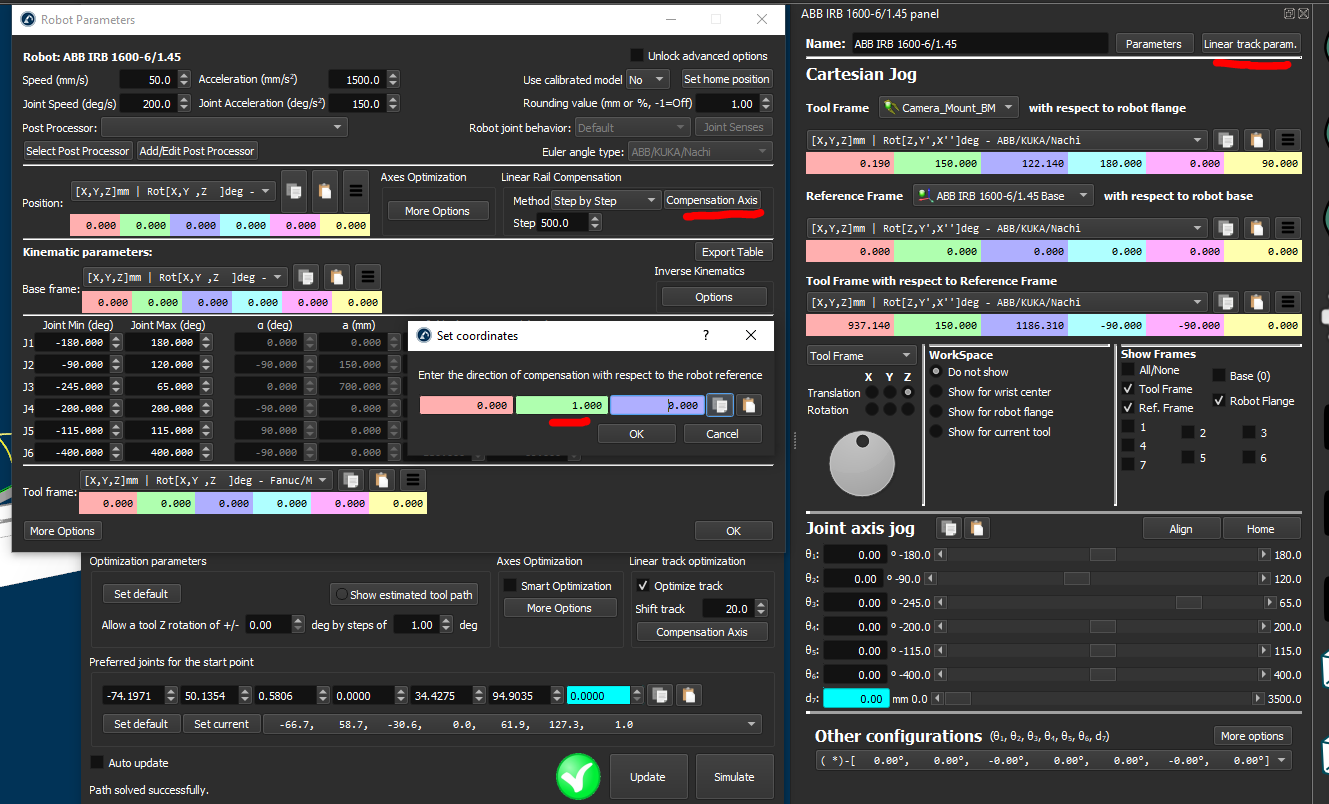Open hamburger menu next to Tool Frame coordinates
Screen dimensions: 1329x804
(x=1288, y=140)
